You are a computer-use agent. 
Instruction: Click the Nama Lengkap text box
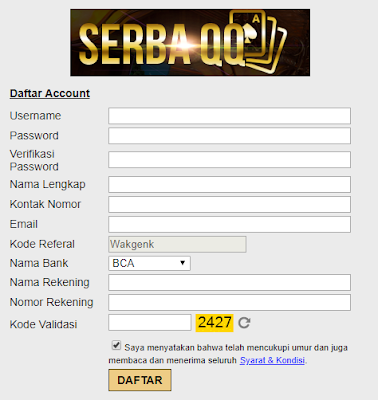pos(229,184)
